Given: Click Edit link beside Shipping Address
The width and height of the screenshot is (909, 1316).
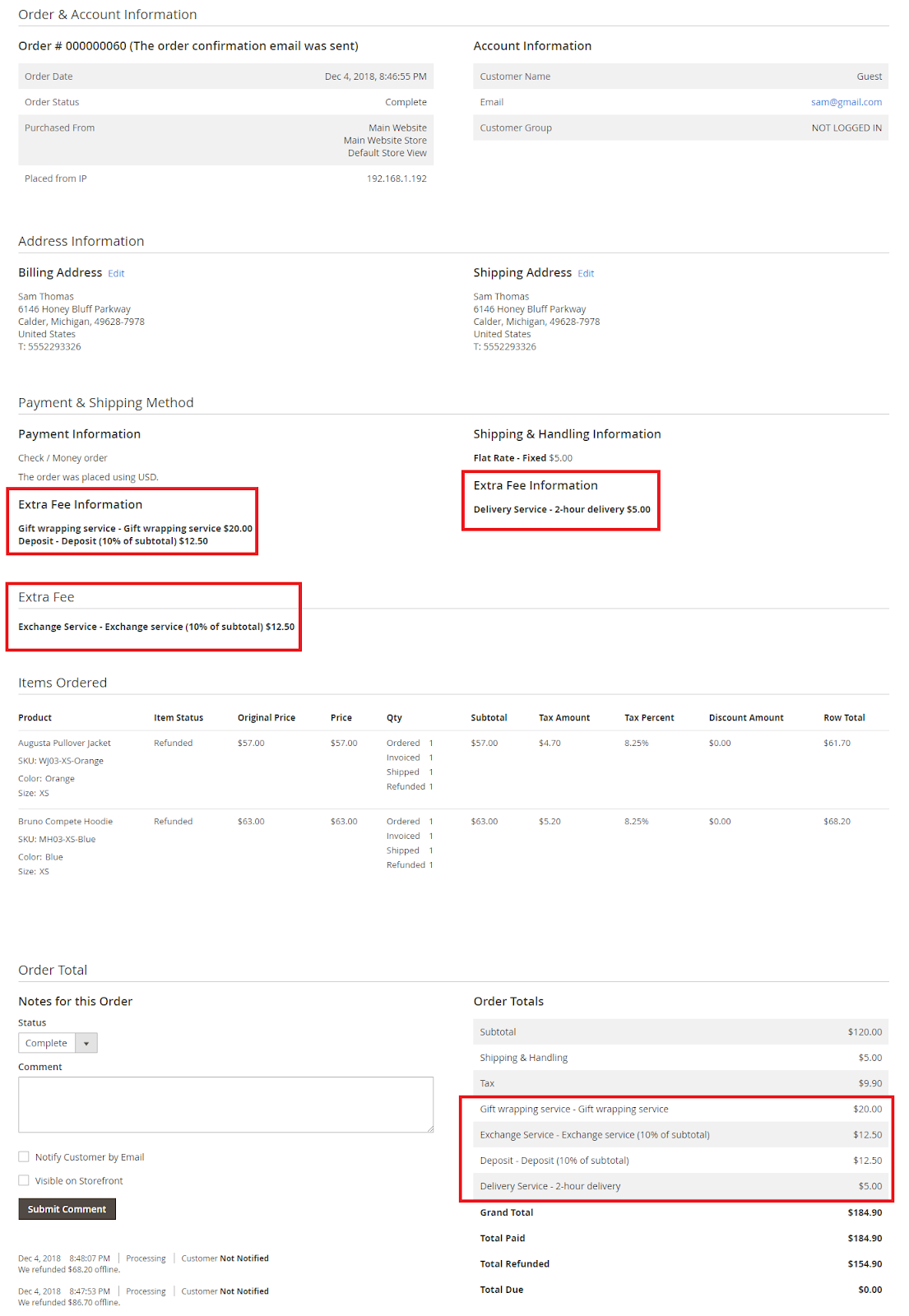Looking at the screenshot, I should (585, 274).
